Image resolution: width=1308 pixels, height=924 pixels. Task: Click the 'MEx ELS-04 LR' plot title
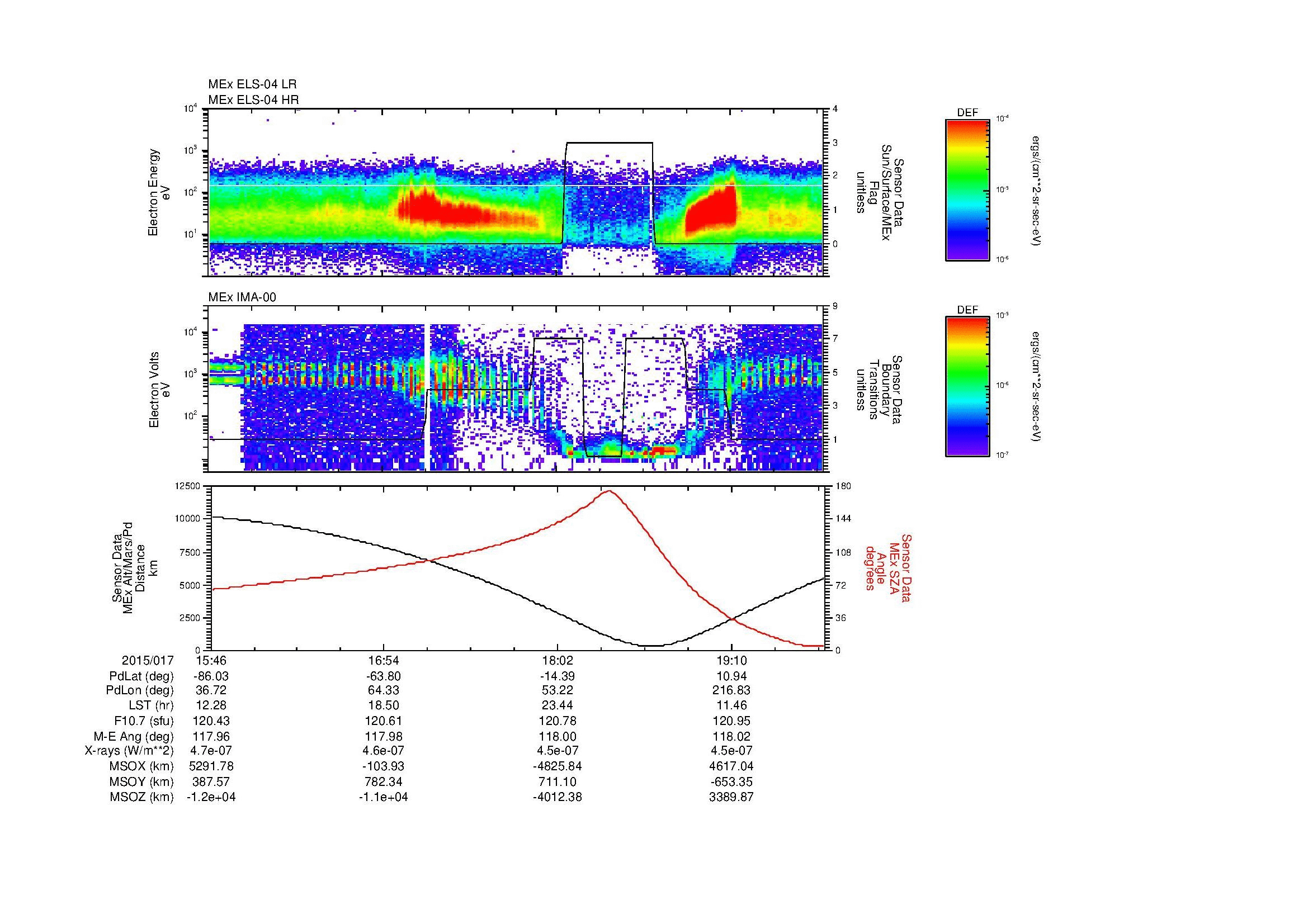(x=252, y=84)
